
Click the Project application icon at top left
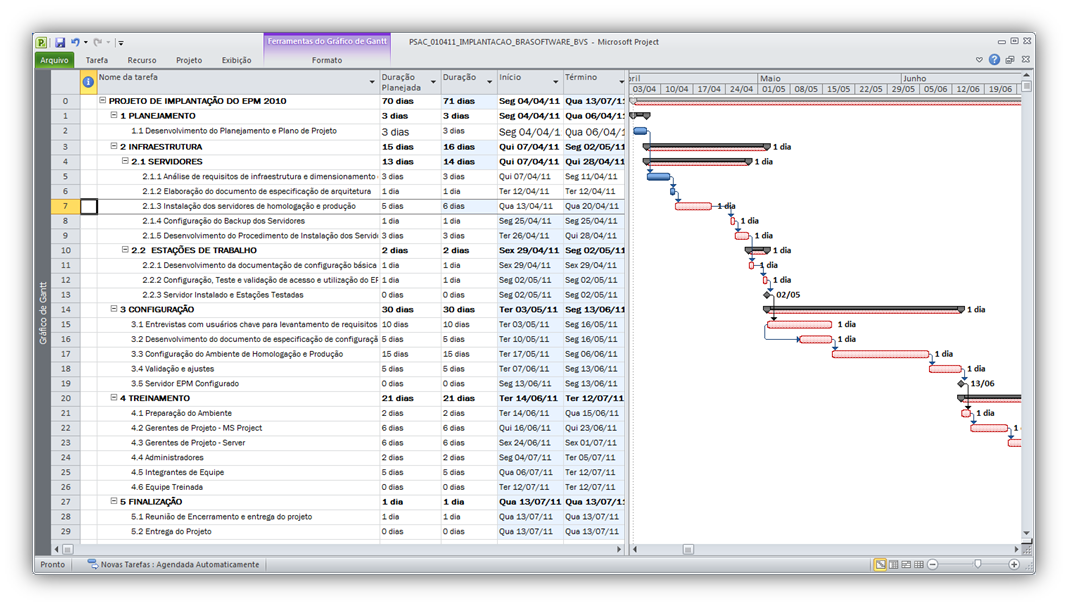click(41, 41)
